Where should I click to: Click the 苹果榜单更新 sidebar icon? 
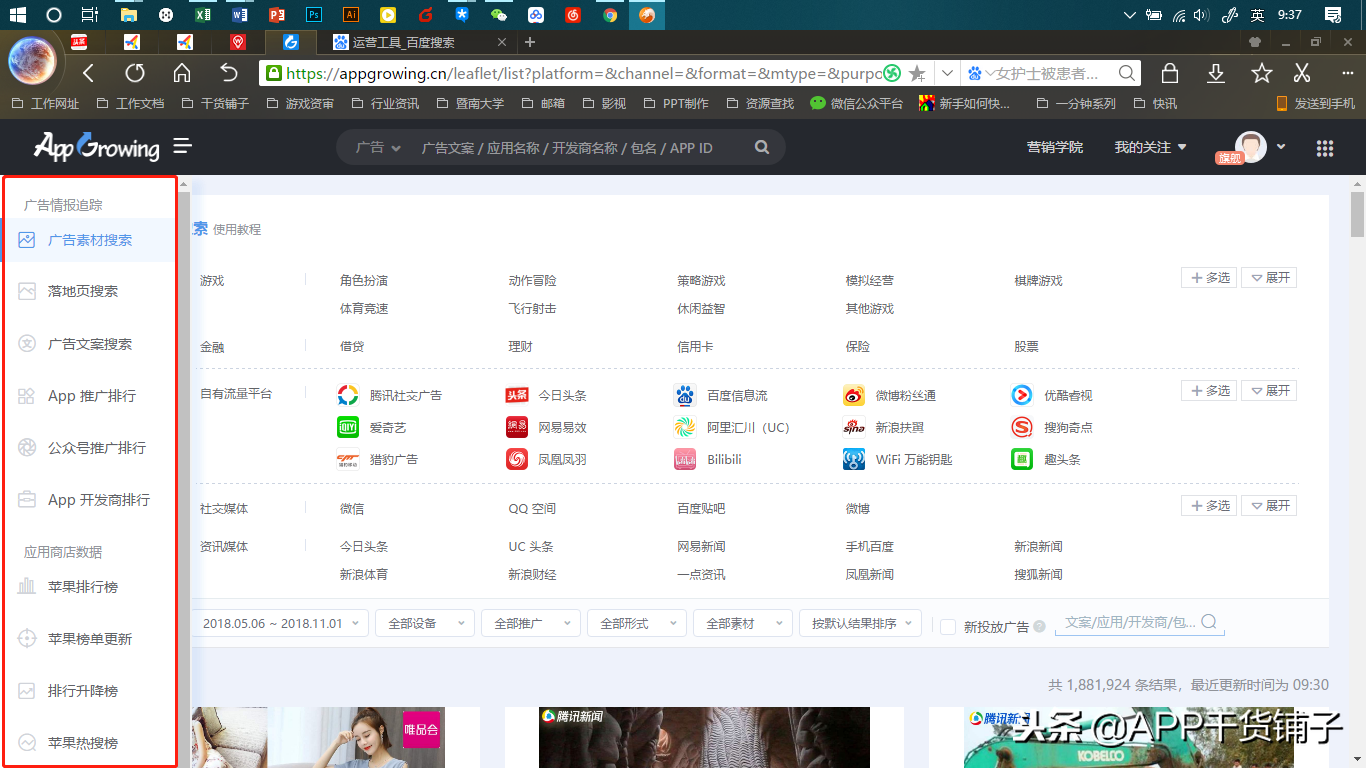click(27, 639)
